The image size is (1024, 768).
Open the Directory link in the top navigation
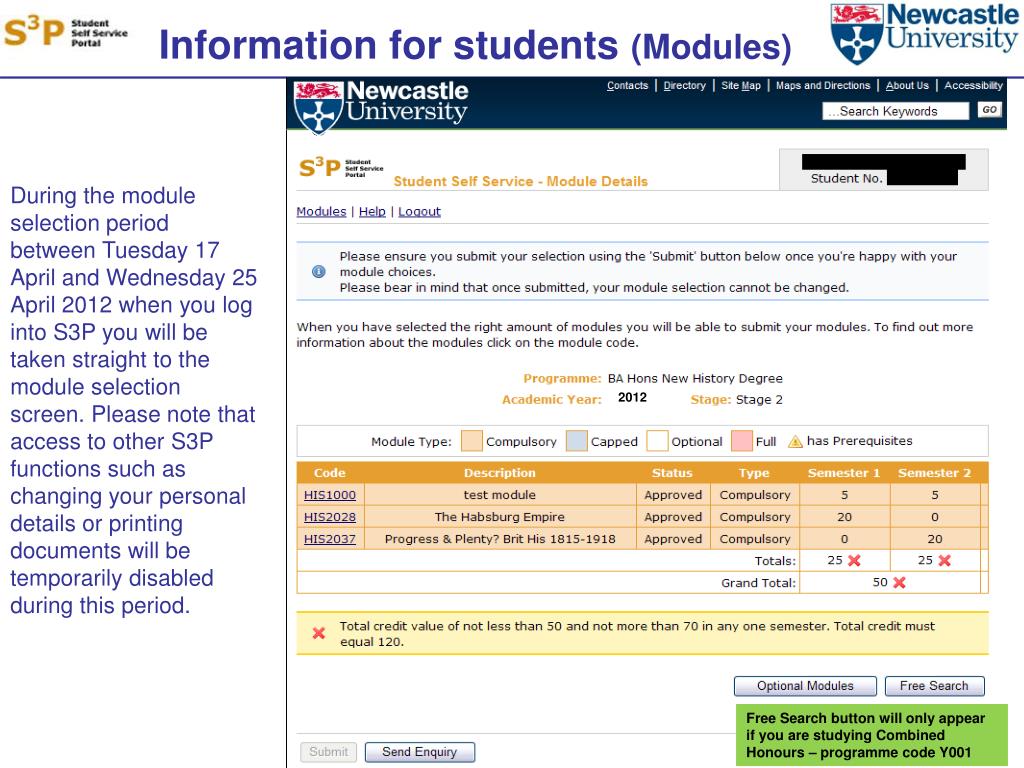tap(684, 86)
